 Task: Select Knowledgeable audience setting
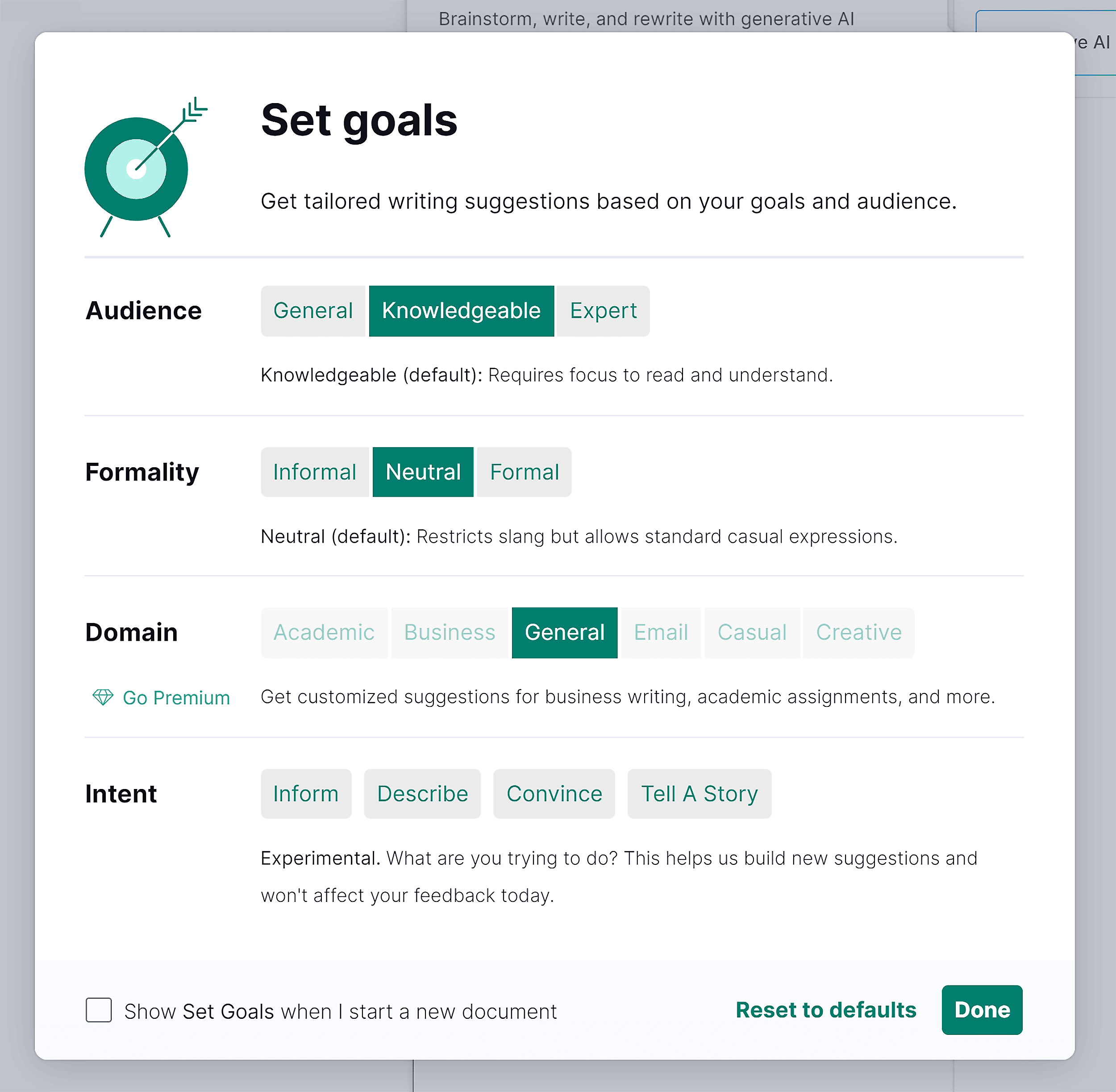[461, 310]
